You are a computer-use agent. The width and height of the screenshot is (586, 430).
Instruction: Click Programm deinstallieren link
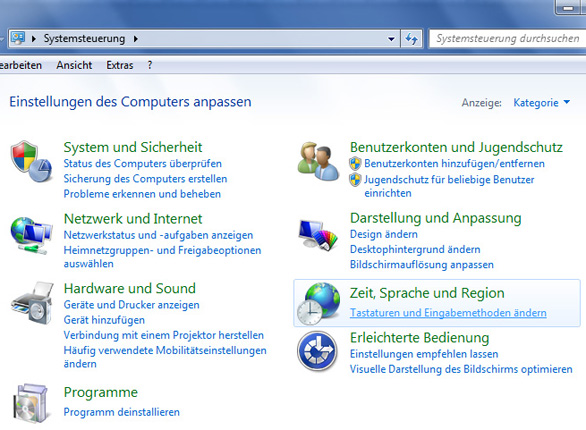pyautogui.click(x=121, y=412)
